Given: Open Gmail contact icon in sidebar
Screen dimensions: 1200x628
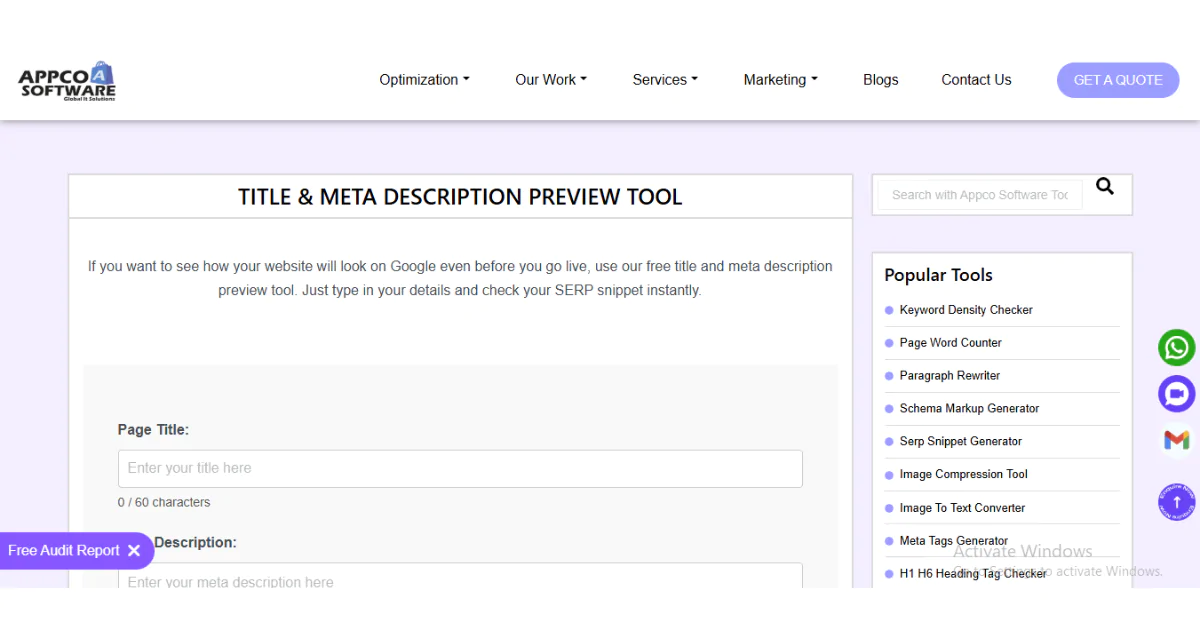Looking at the screenshot, I should click(x=1176, y=439).
